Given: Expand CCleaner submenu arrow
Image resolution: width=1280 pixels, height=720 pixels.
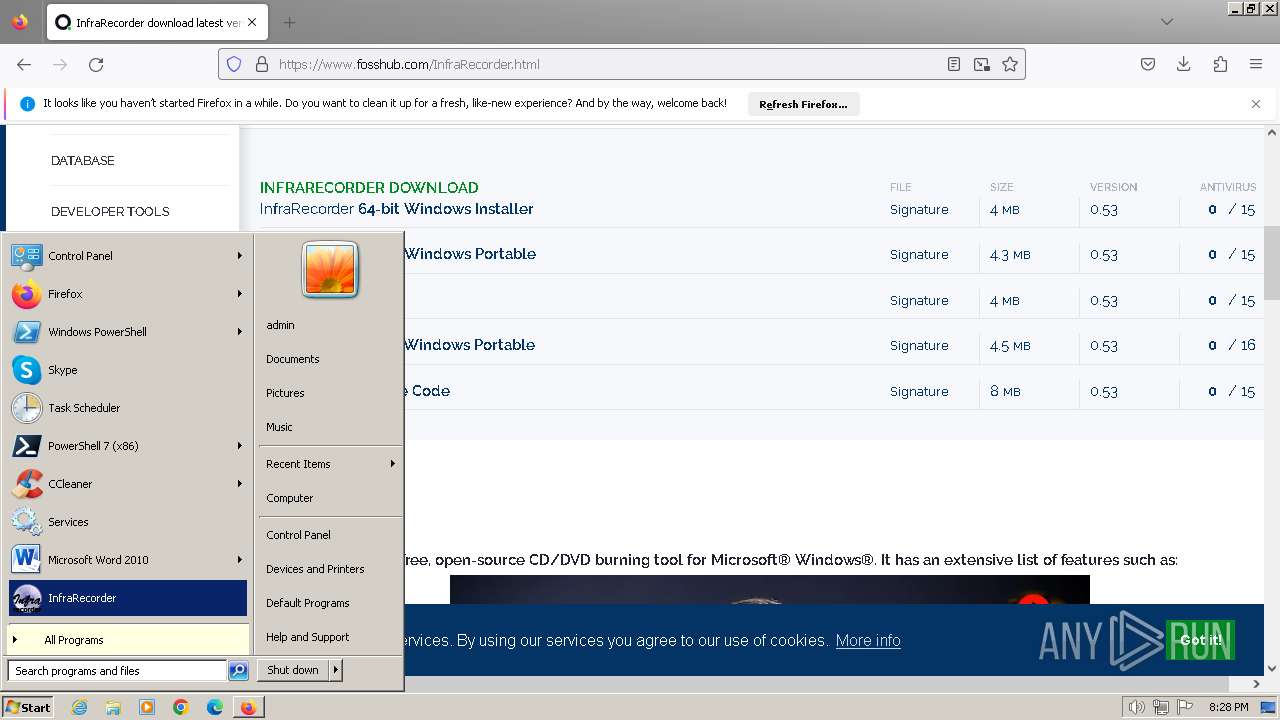Looking at the screenshot, I should coord(239,484).
